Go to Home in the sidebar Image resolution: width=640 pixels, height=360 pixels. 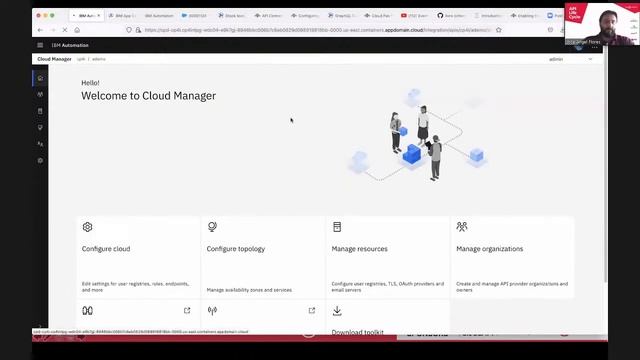coord(40,78)
